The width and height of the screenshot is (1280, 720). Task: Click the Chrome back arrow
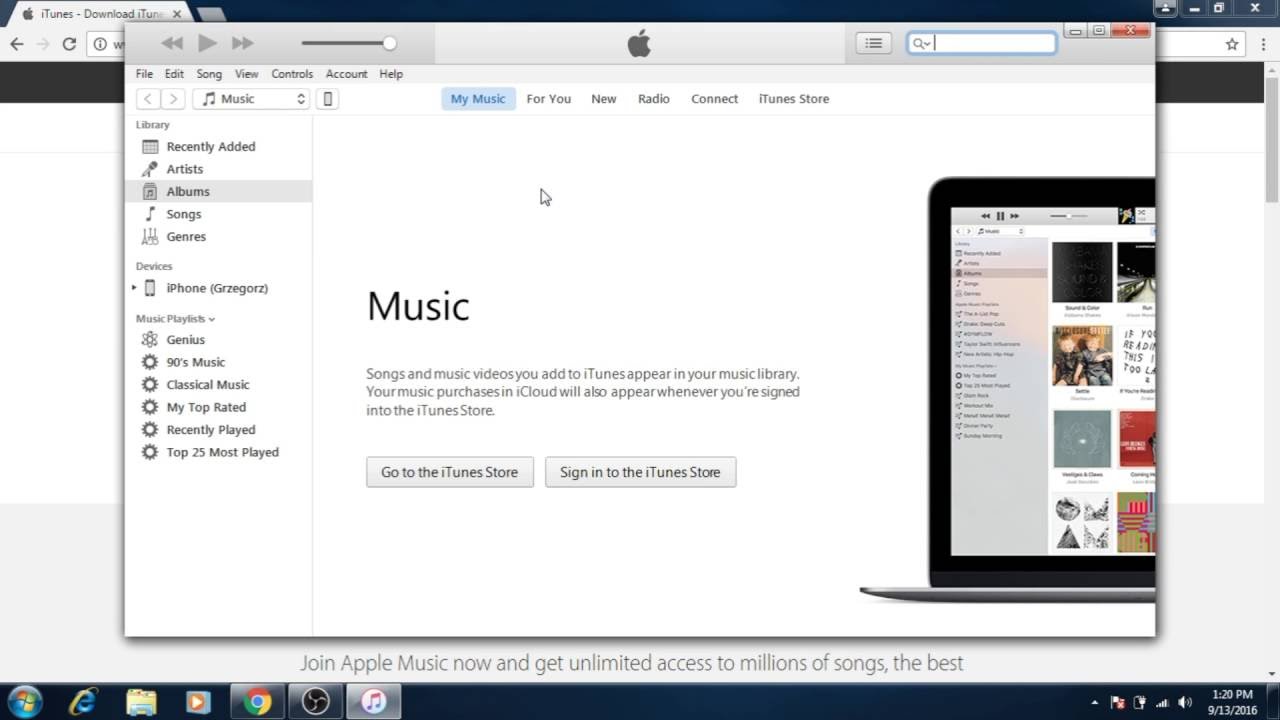[17, 44]
